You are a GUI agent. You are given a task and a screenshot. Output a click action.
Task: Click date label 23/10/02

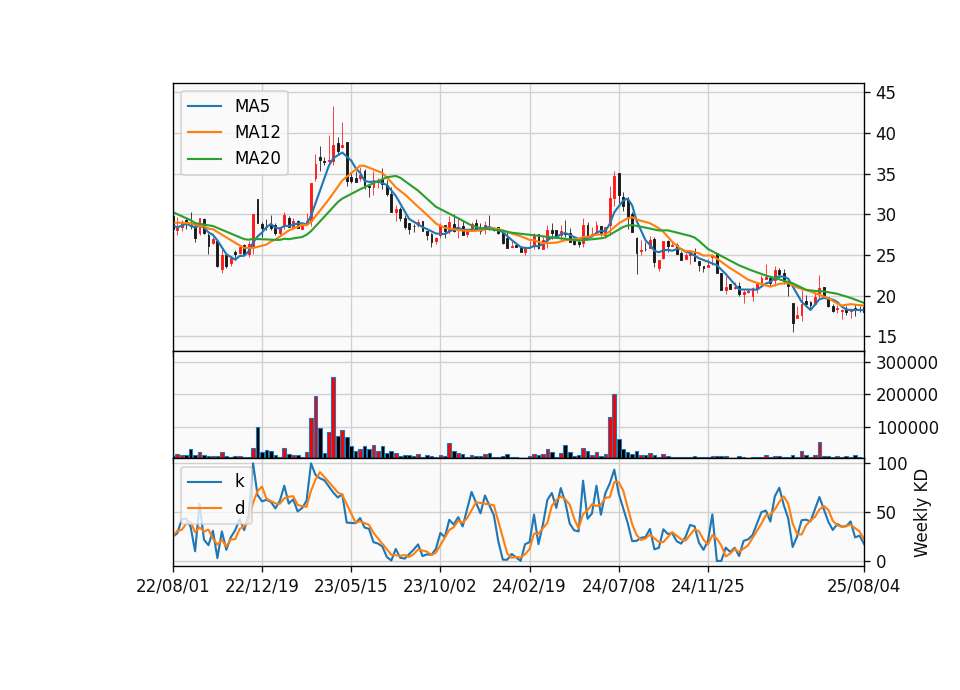click(x=440, y=586)
